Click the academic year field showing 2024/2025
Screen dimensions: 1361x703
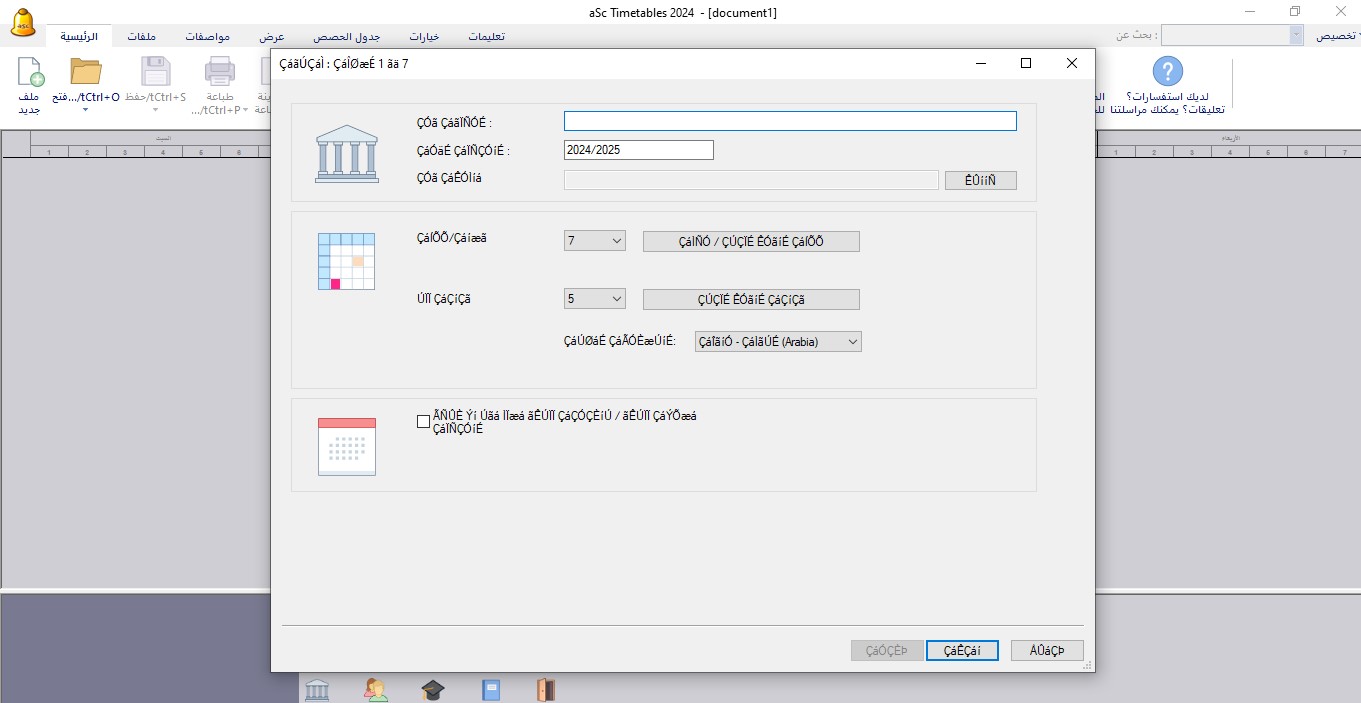click(x=638, y=150)
